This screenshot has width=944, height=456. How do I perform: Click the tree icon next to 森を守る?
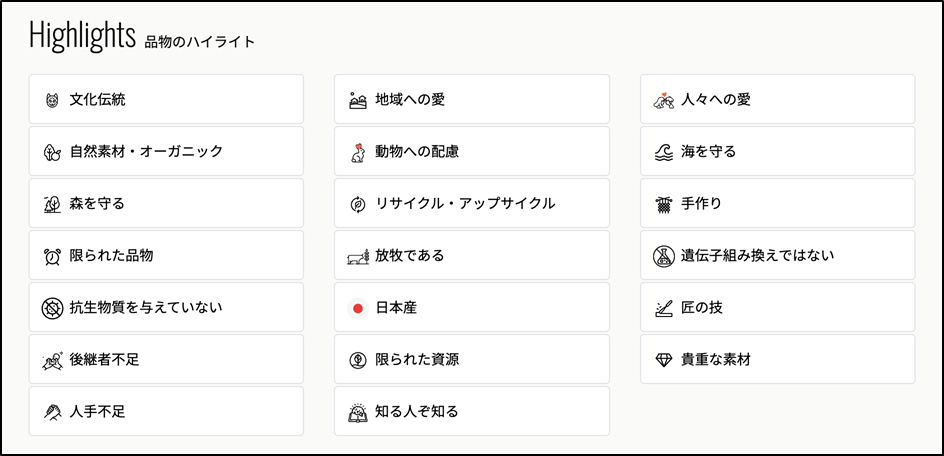(x=52, y=204)
